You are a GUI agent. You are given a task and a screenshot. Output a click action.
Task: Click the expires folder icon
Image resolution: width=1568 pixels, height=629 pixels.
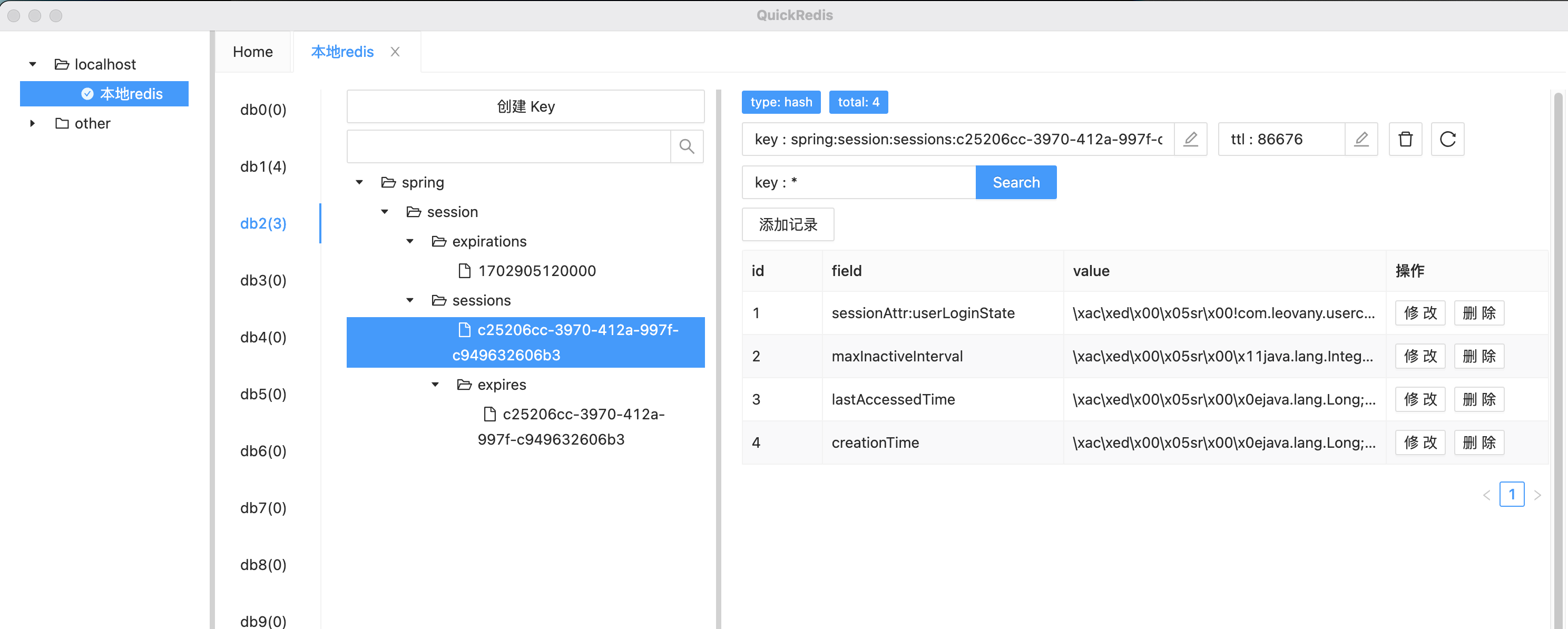click(x=464, y=385)
